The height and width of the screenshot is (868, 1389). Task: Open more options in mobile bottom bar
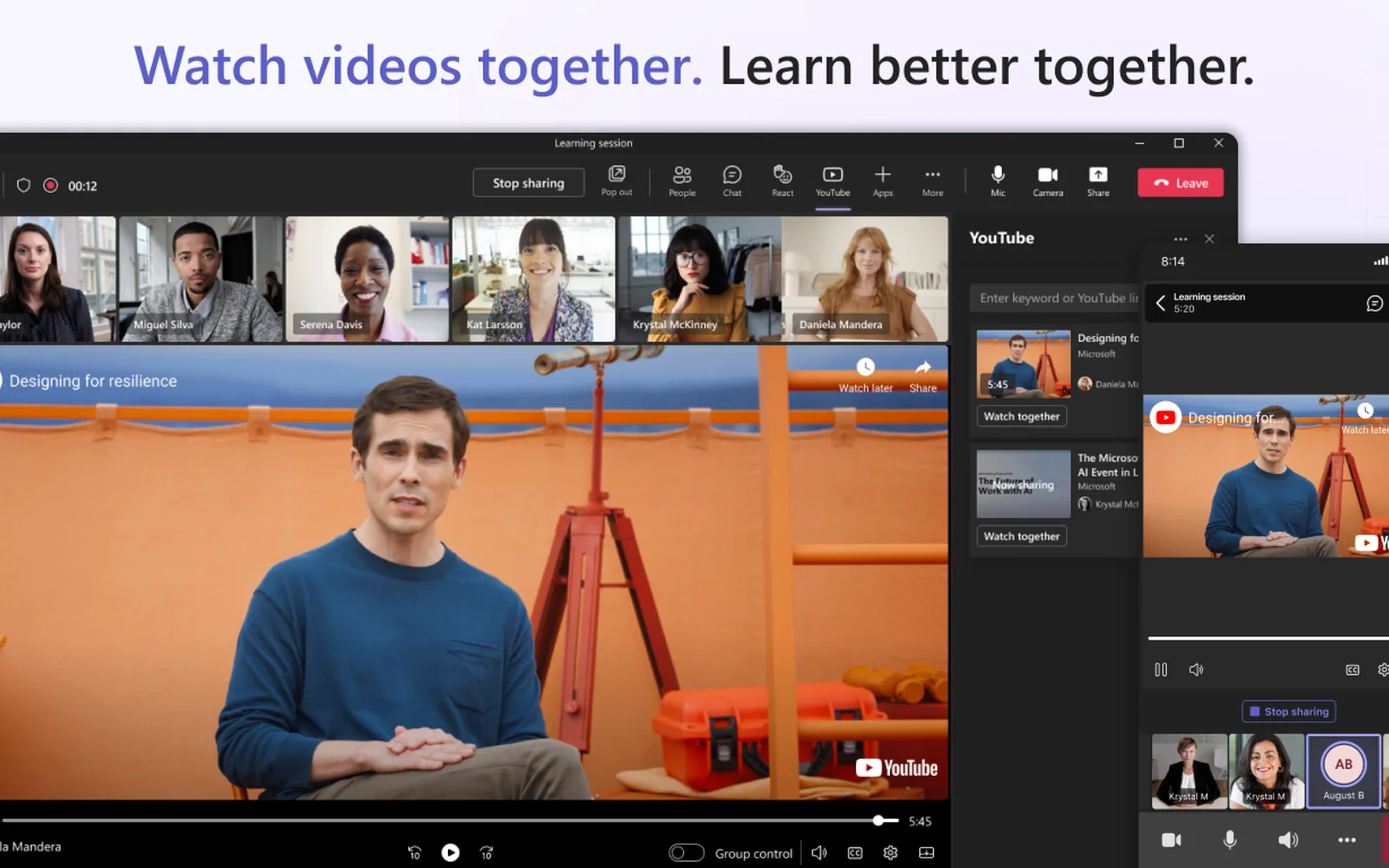pos(1346,839)
